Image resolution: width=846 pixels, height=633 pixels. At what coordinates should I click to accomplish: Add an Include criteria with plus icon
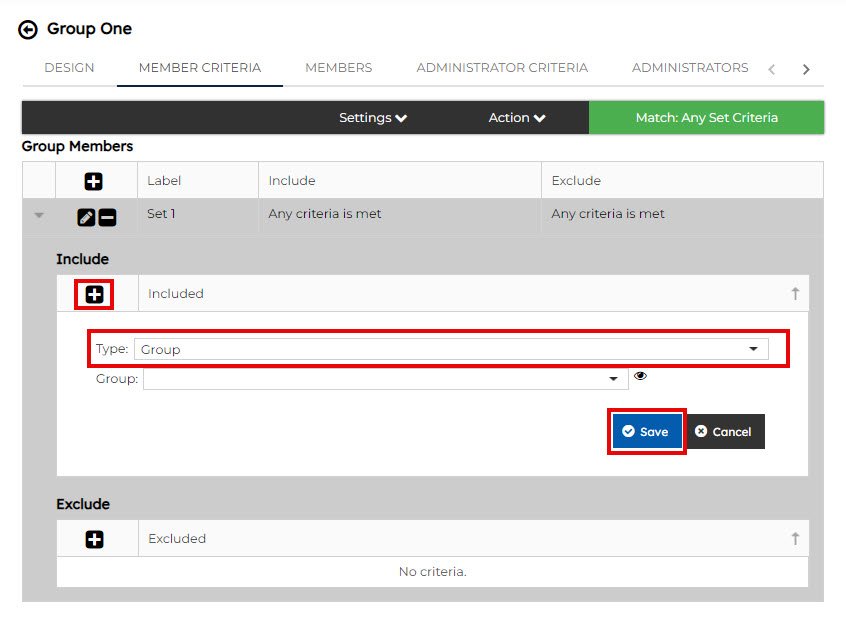[95, 294]
